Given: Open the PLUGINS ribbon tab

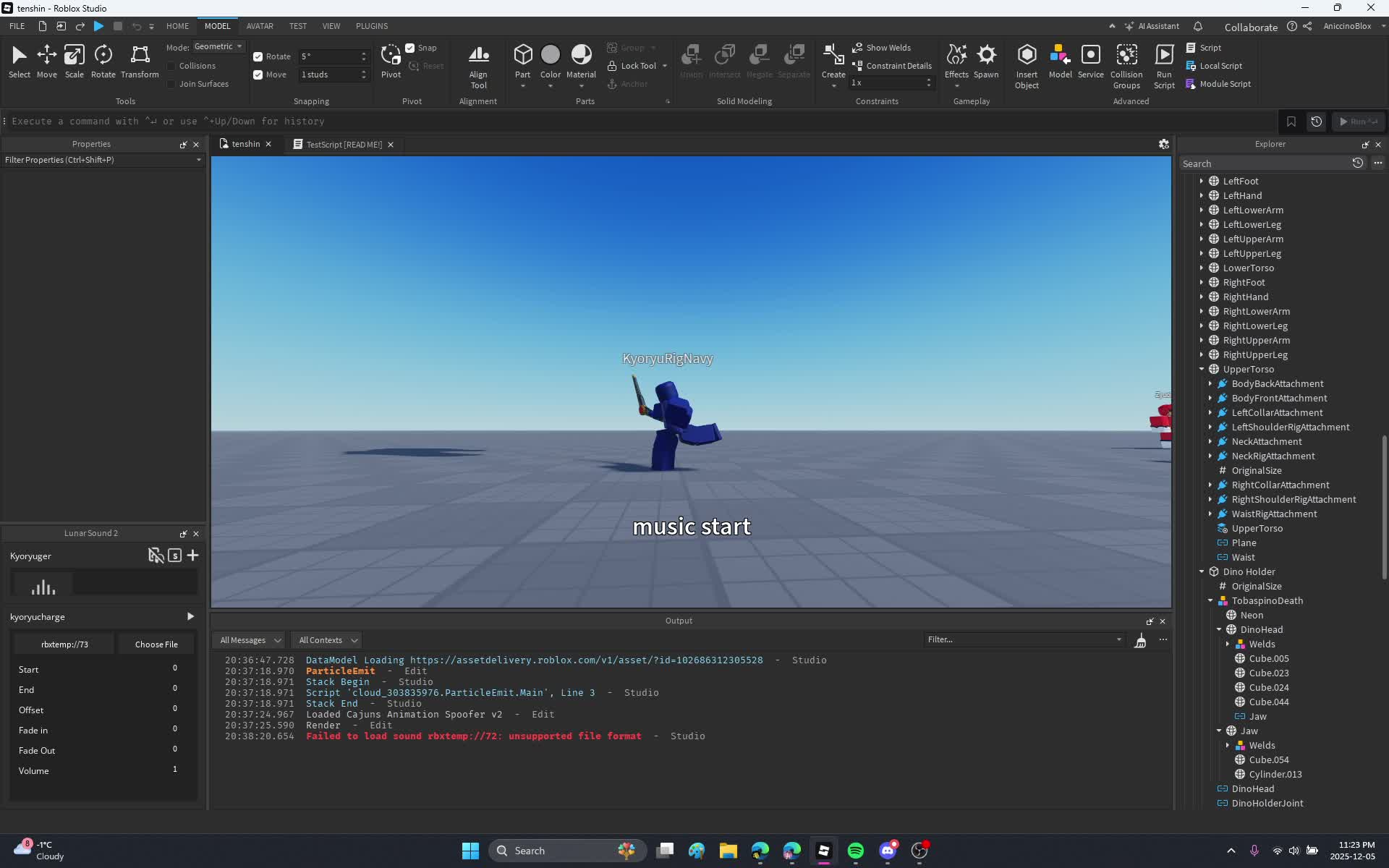Looking at the screenshot, I should (372, 26).
